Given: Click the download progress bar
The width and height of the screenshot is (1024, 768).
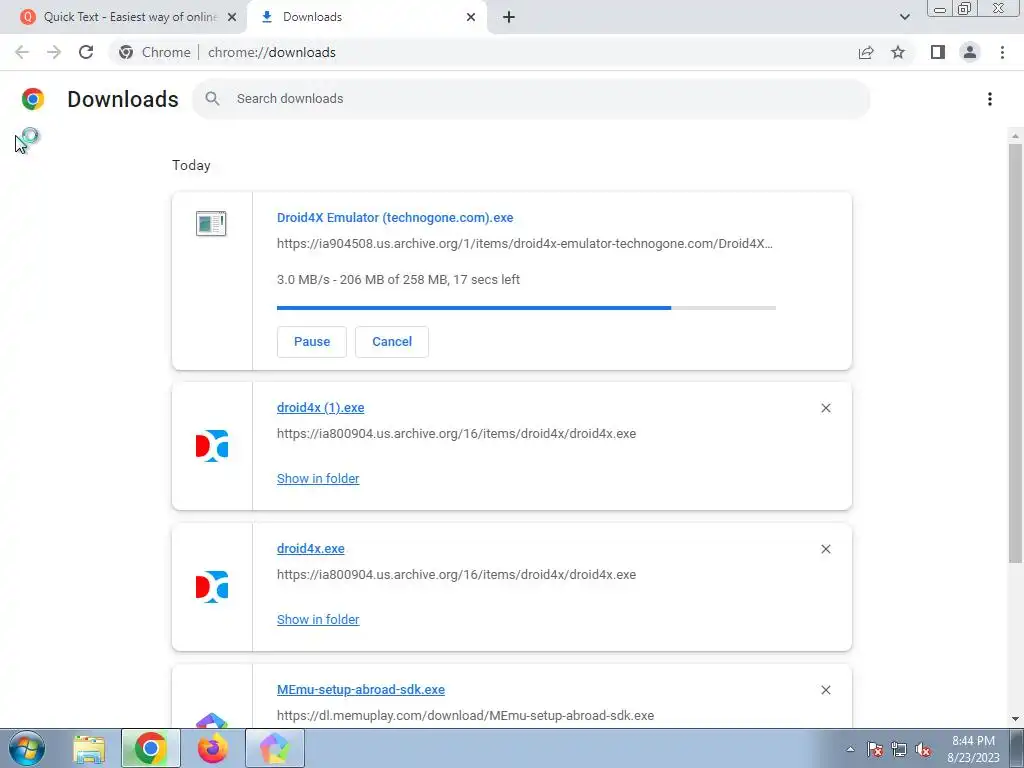Looking at the screenshot, I should [x=526, y=308].
